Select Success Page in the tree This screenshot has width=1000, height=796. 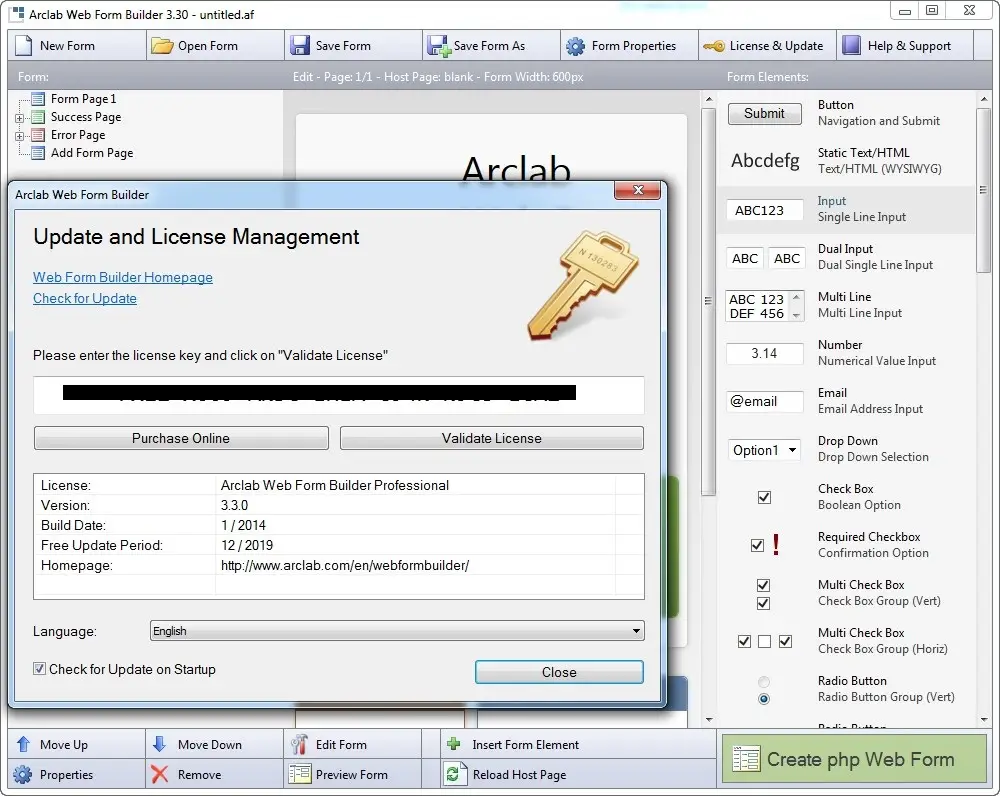86,117
